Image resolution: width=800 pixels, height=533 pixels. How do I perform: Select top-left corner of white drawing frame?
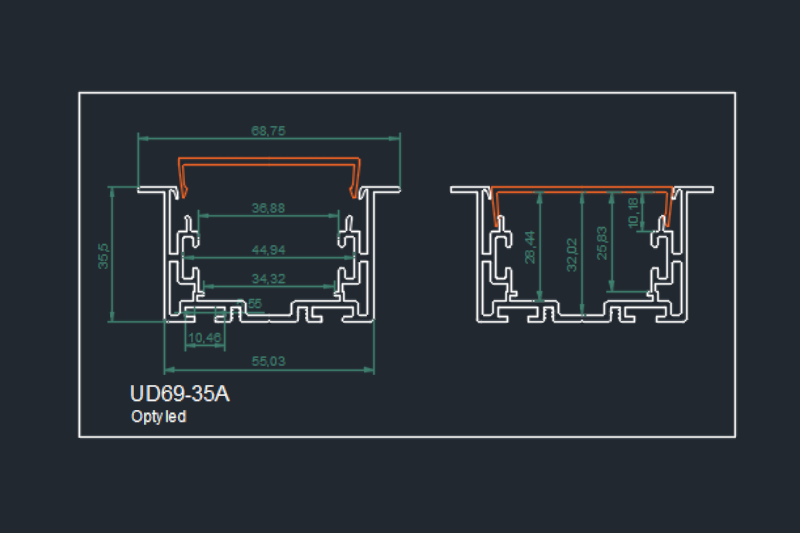[x=80, y=93]
